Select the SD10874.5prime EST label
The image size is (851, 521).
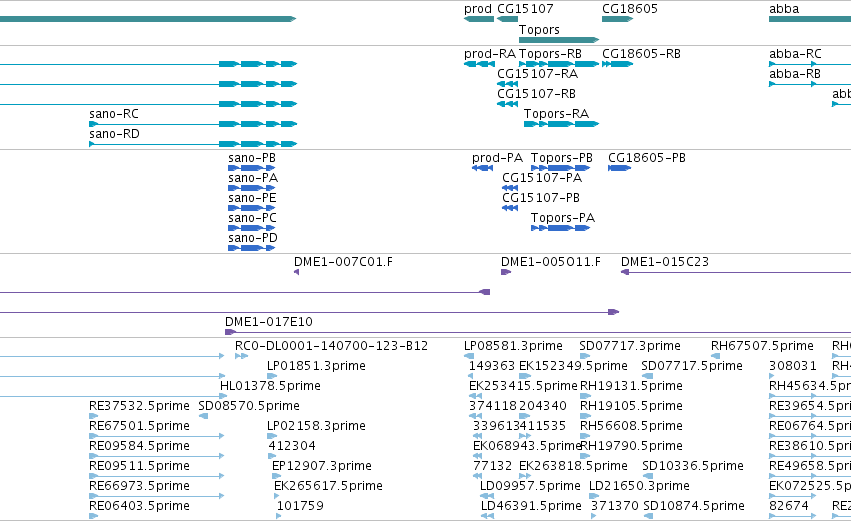694,507
